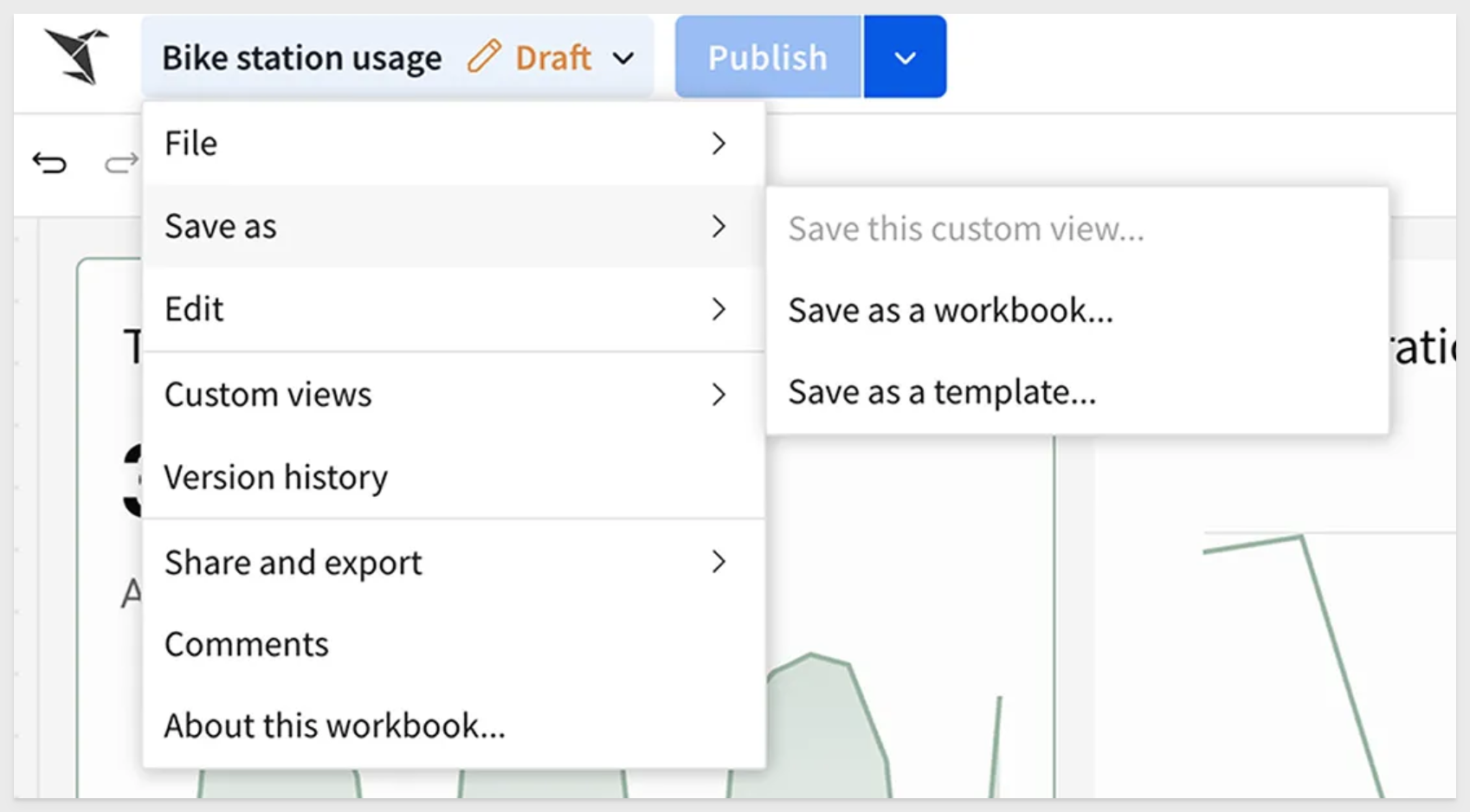Expand Share and export chevron

[x=718, y=563]
